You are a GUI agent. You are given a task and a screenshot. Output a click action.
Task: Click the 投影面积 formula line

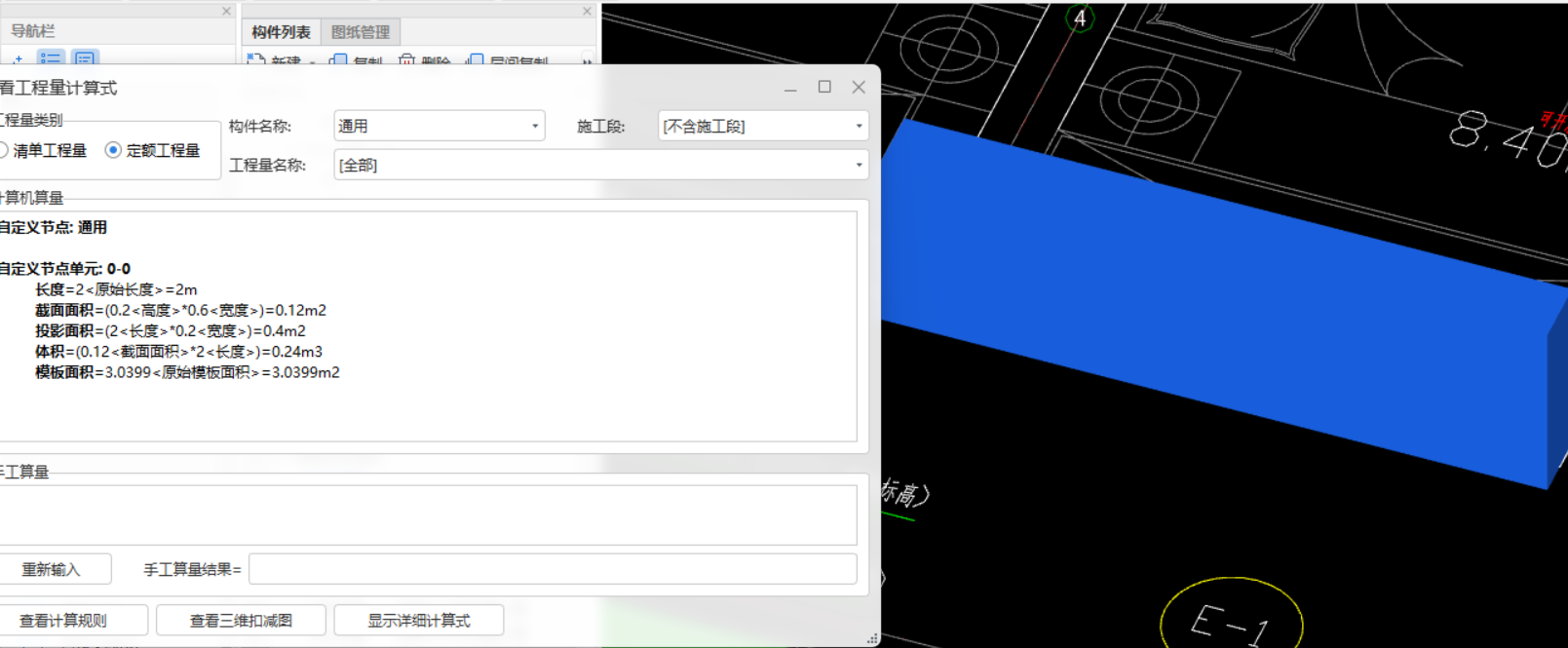click(x=171, y=330)
